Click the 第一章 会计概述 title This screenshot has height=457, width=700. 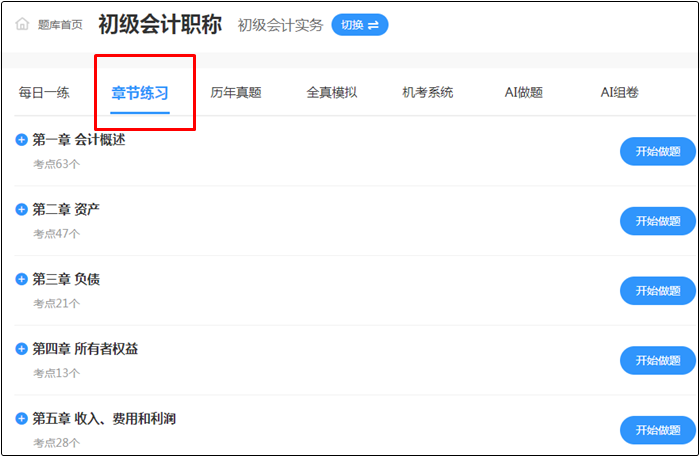coord(79,140)
